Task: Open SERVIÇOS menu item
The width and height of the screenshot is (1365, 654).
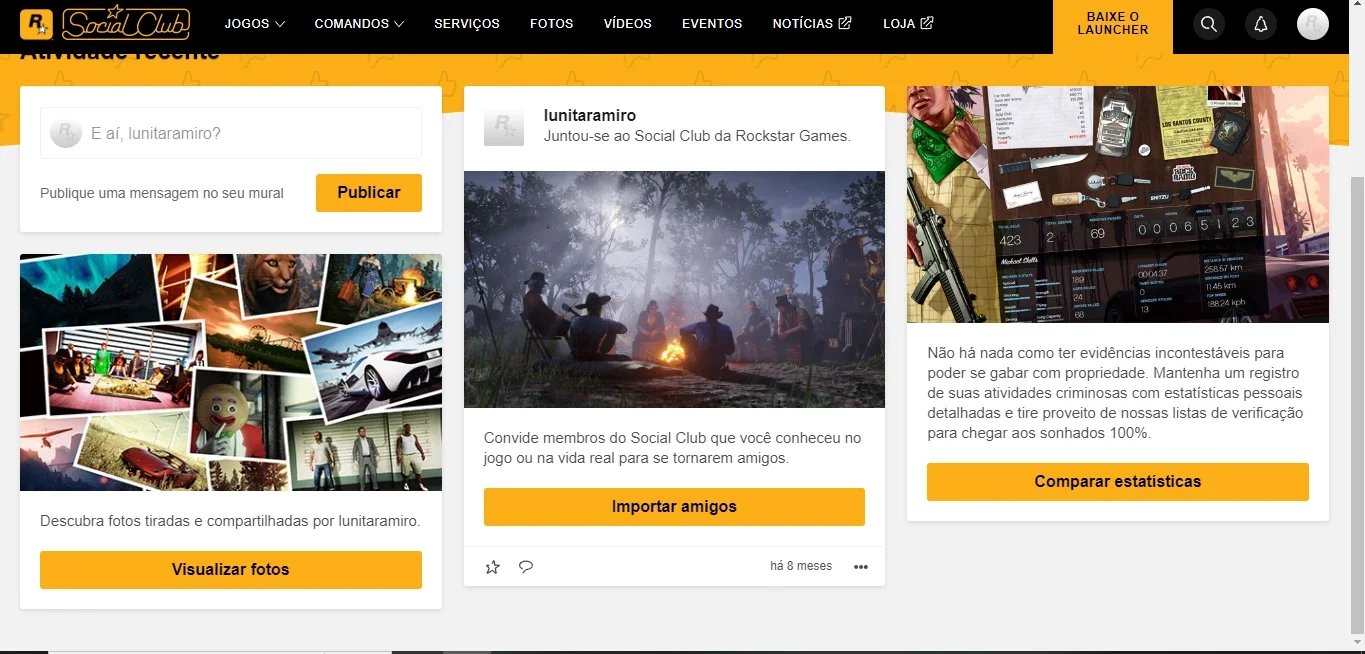Action: 467,23
